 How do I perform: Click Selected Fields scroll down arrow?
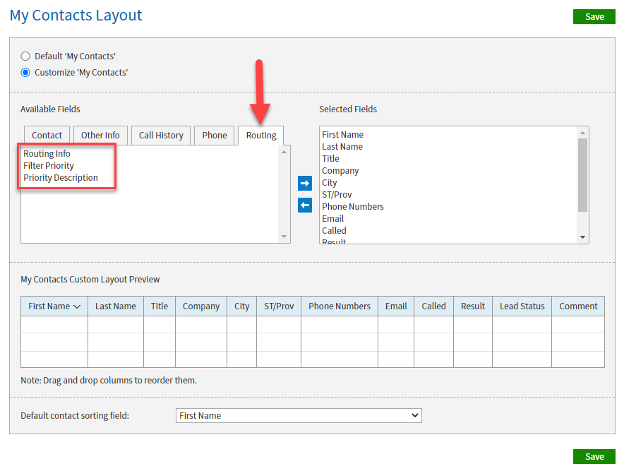pyautogui.click(x=583, y=237)
